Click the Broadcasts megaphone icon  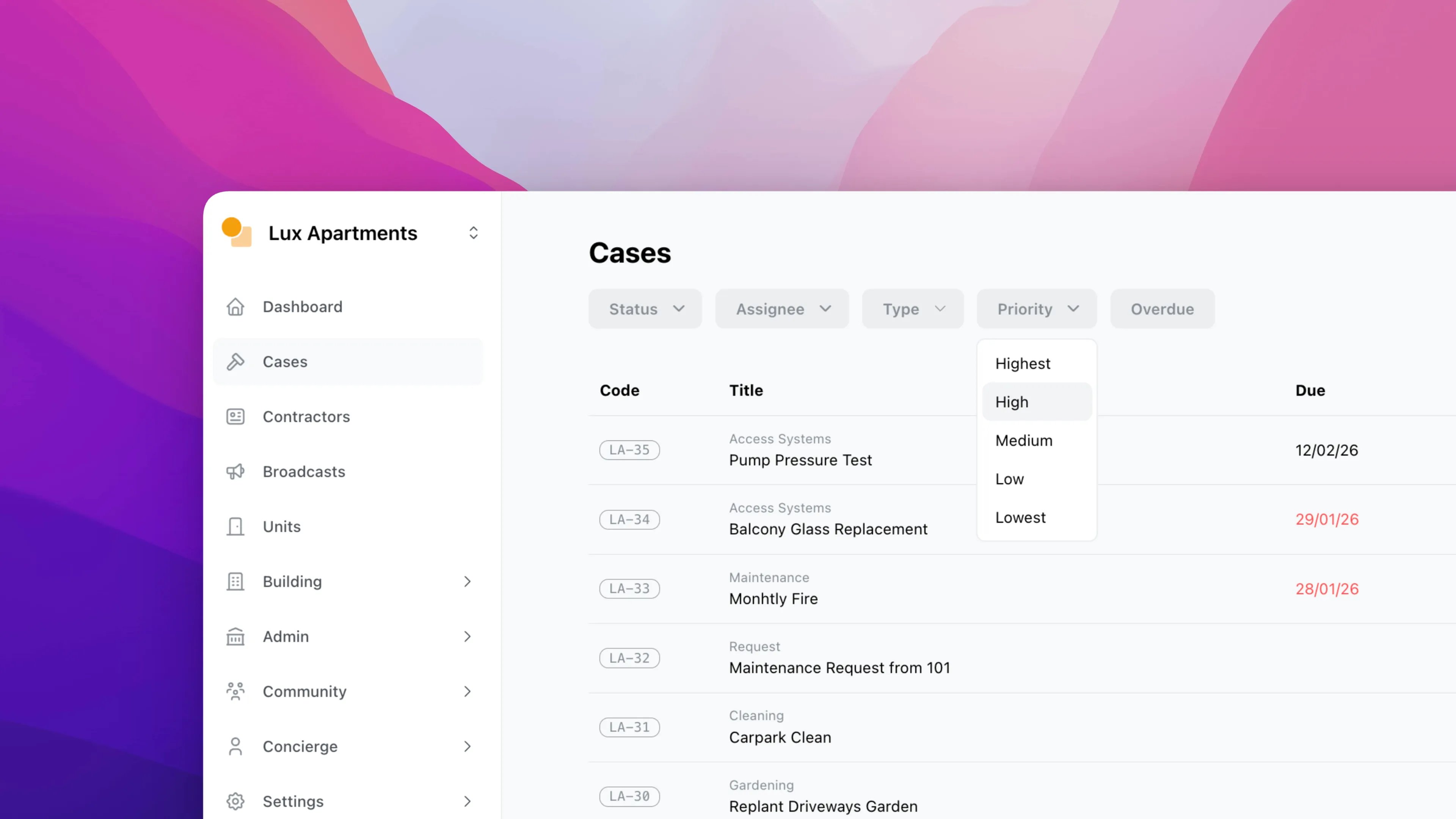[x=235, y=471]
